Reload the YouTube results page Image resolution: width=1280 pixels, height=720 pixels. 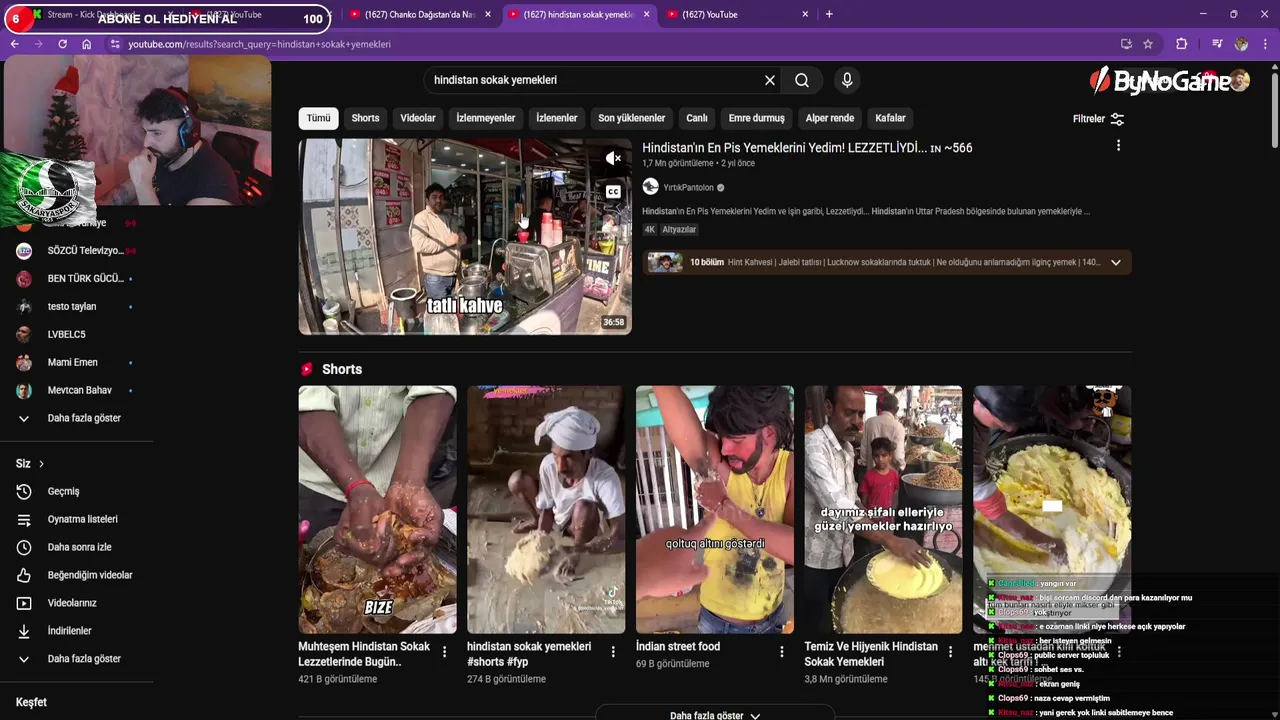(62, 44)
